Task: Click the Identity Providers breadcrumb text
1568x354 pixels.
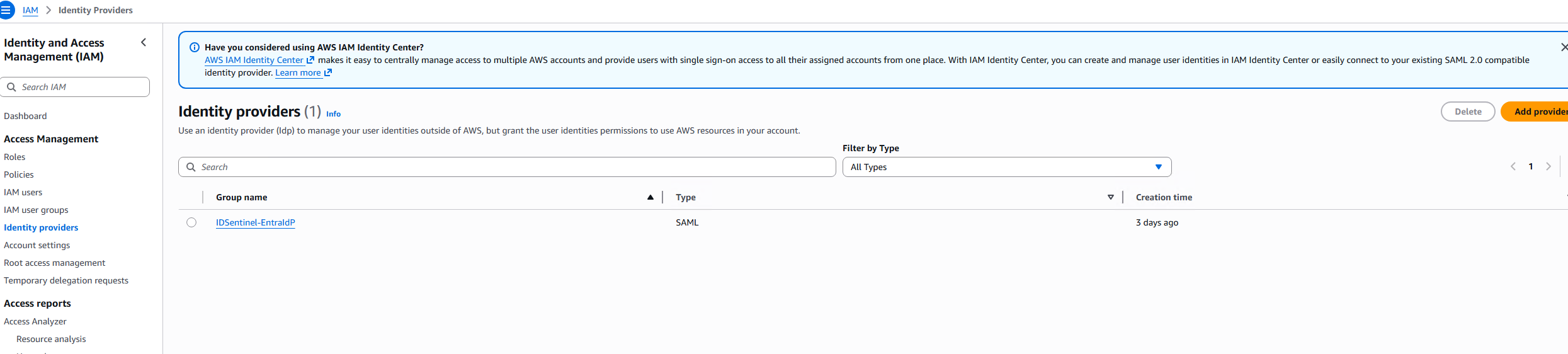Action: (x=96, y=10)
